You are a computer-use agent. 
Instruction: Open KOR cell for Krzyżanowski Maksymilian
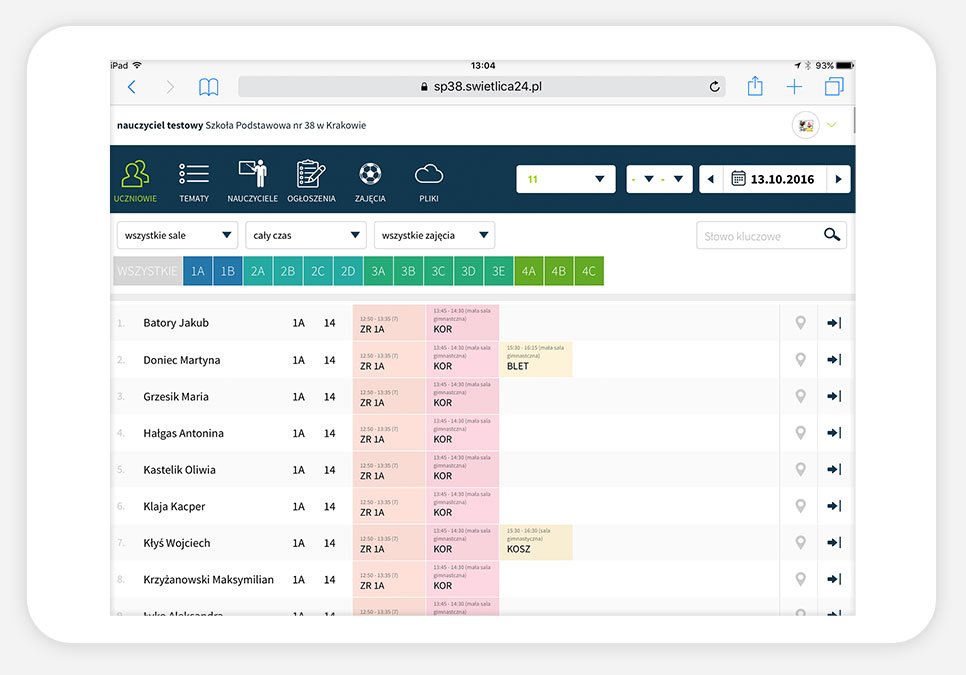point(462,579)
